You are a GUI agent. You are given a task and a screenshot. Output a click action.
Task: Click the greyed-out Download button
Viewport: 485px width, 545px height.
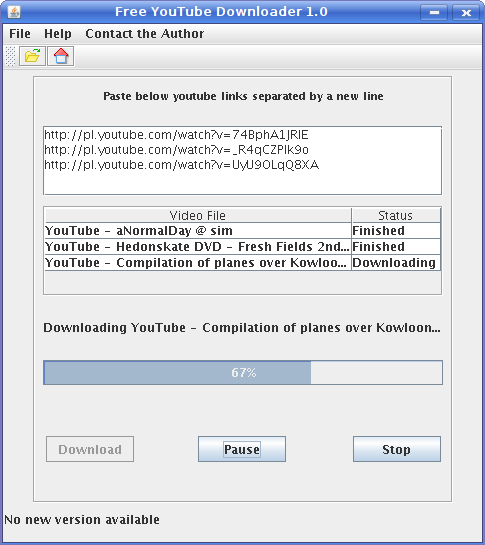90,449
